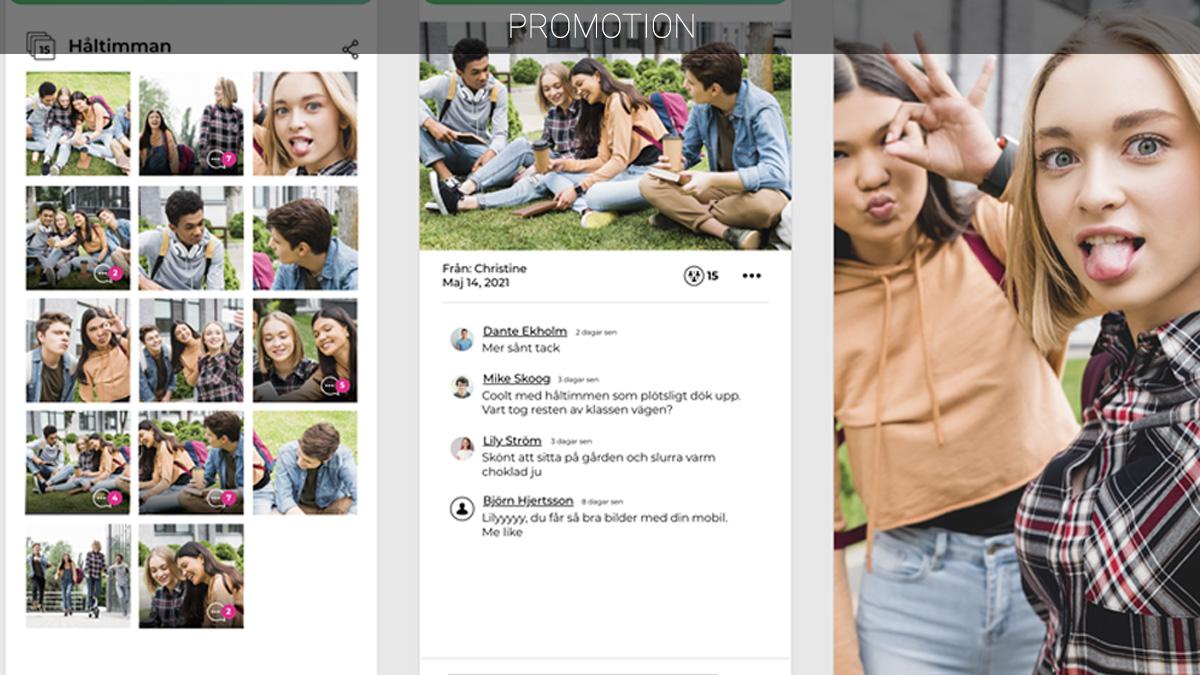The height and width of the screenshot is (675, 1200).
Task: Click the comment badge showing 5
Action: pyautogui.click(x=336, y=385)
